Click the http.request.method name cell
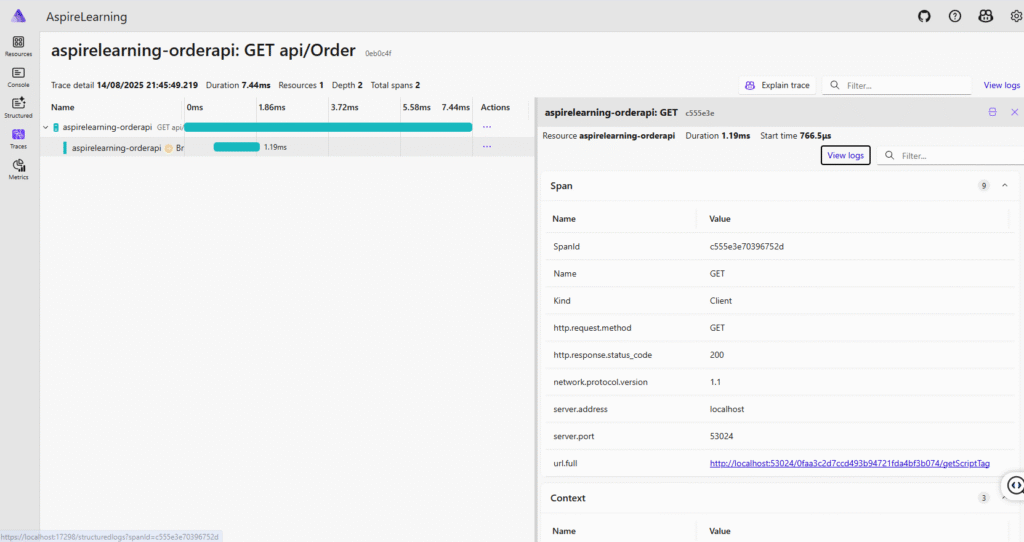 (x=592, y=328)
